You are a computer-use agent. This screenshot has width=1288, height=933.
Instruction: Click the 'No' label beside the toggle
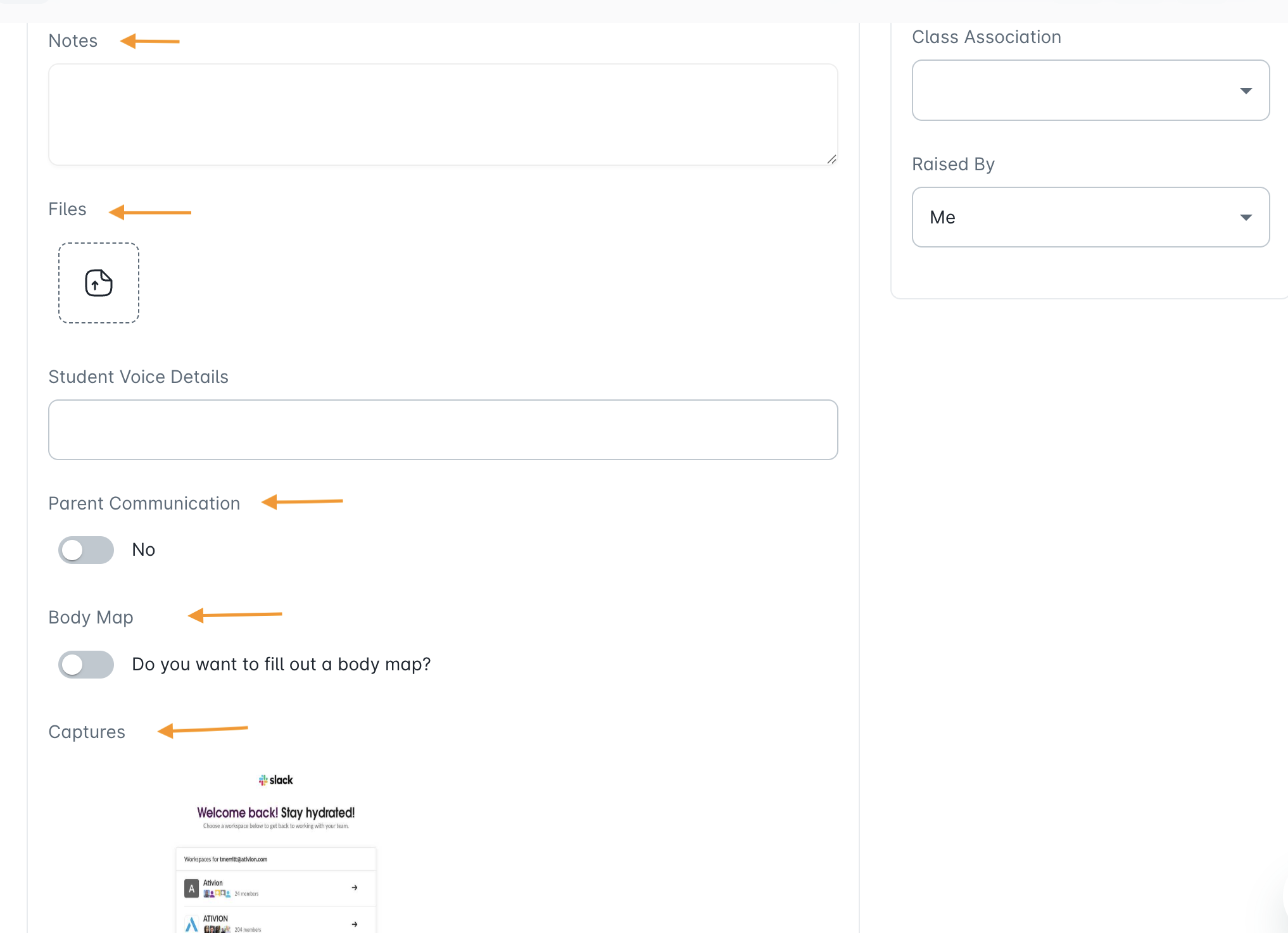point(144,550)
